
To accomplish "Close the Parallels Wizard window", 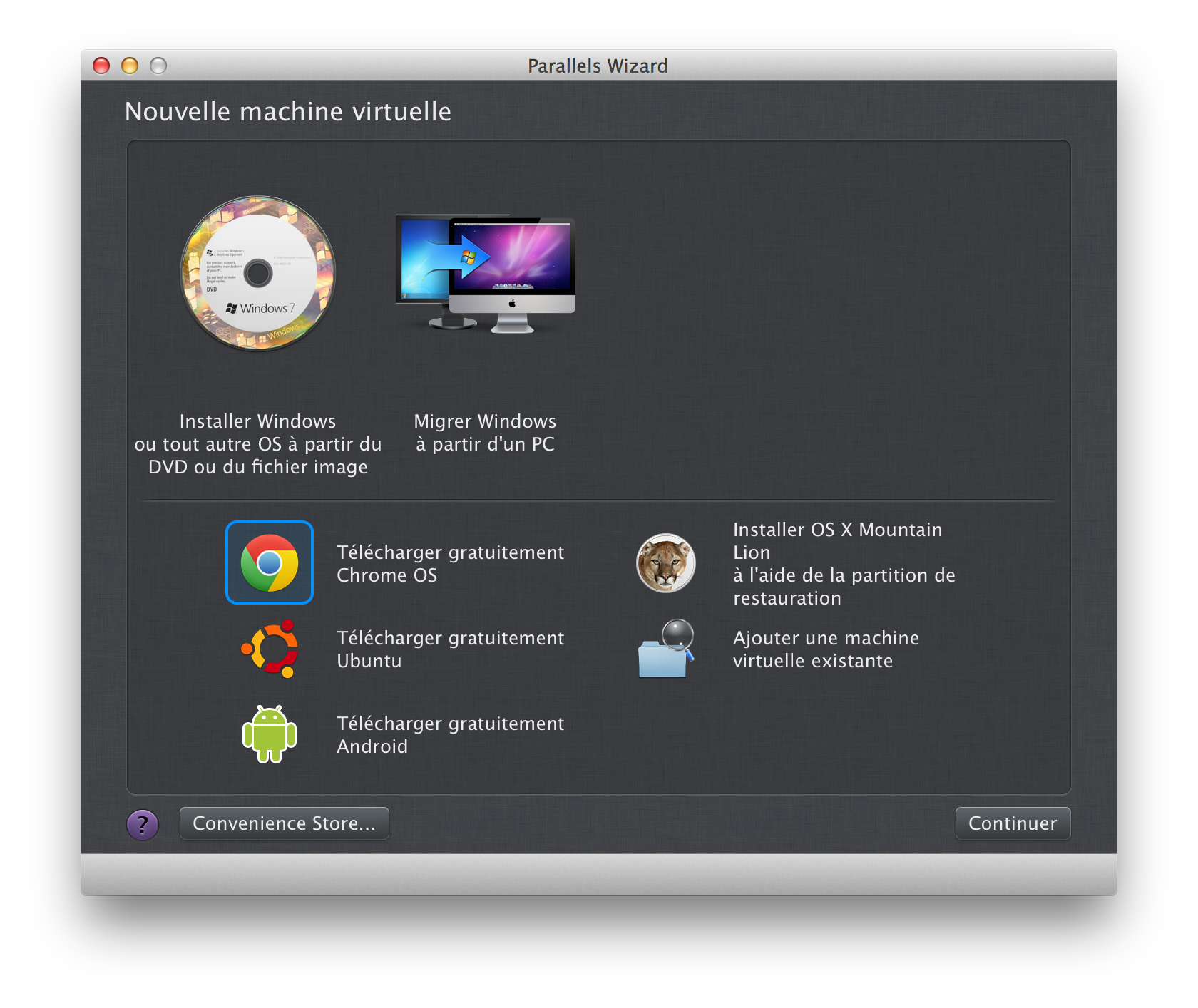I will click(x=101, y=66).
